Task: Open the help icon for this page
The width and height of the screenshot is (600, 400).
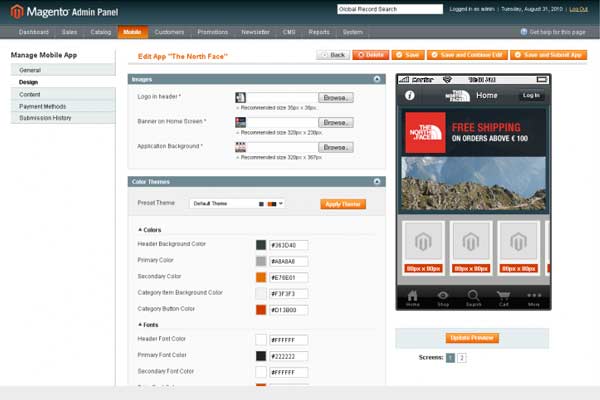Action: [524, 32]
